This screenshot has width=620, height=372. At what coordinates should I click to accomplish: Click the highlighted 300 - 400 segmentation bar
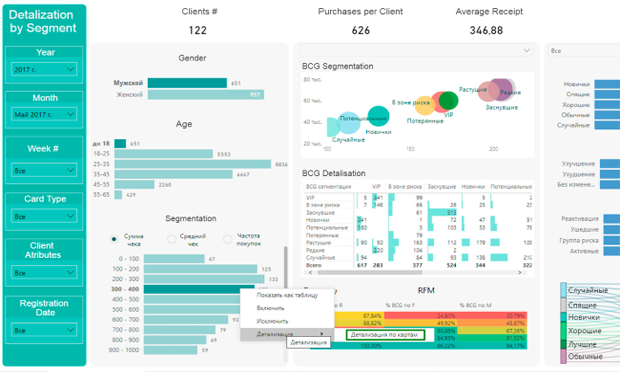(199, 289)
